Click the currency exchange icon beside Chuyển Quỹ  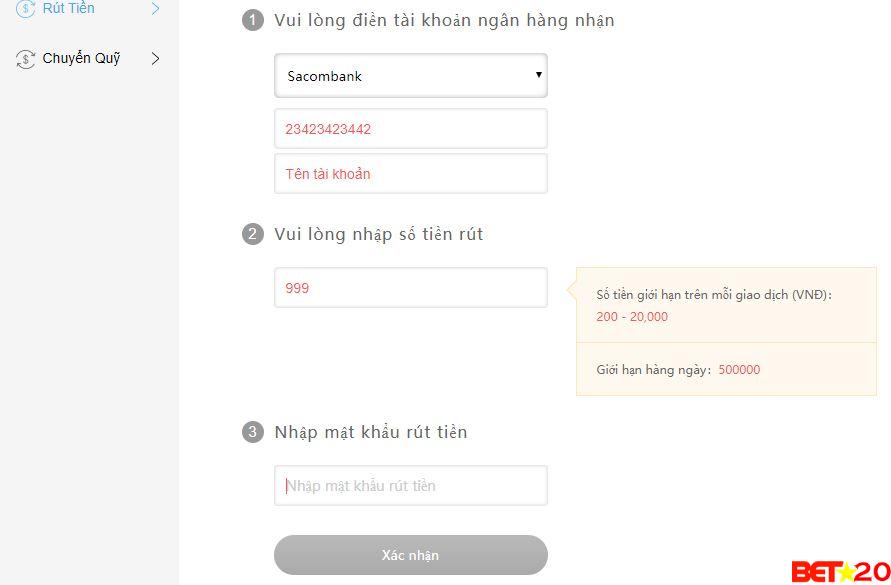25,58
